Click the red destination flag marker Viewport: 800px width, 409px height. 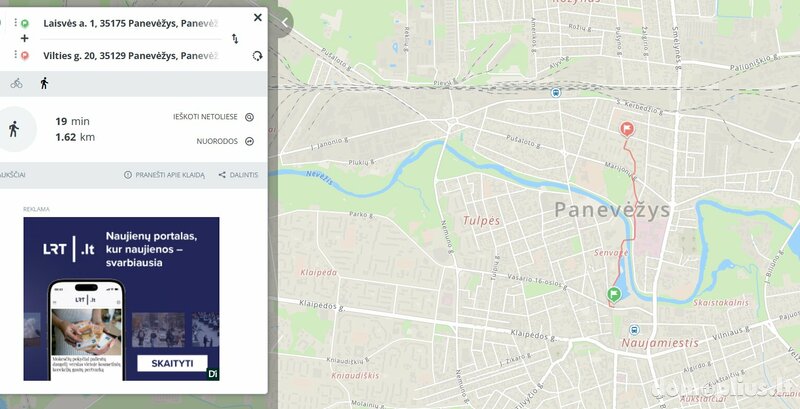point(627,130)
